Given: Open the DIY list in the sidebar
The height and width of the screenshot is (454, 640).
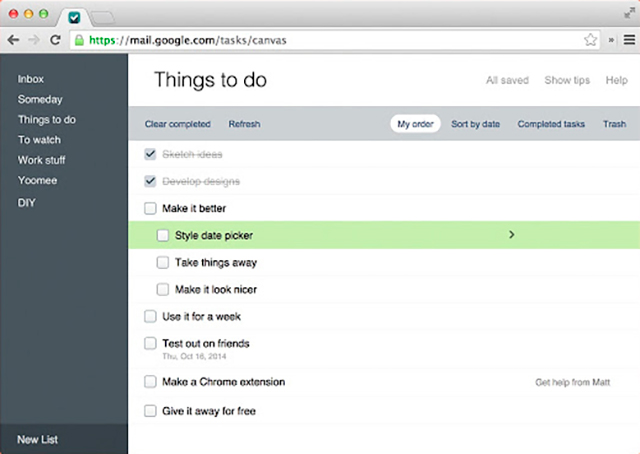Looking at the screenshot, I should tap(27, 203).
